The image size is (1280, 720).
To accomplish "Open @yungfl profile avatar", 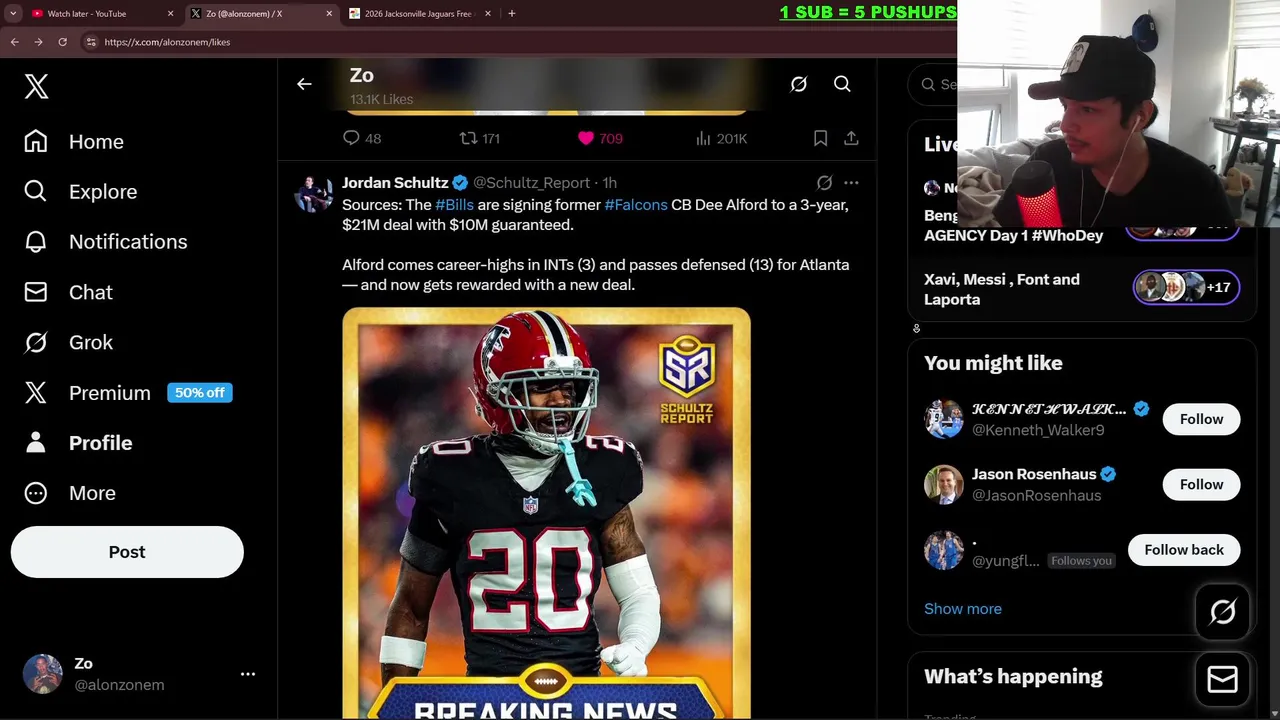I will tap(943, 550).
